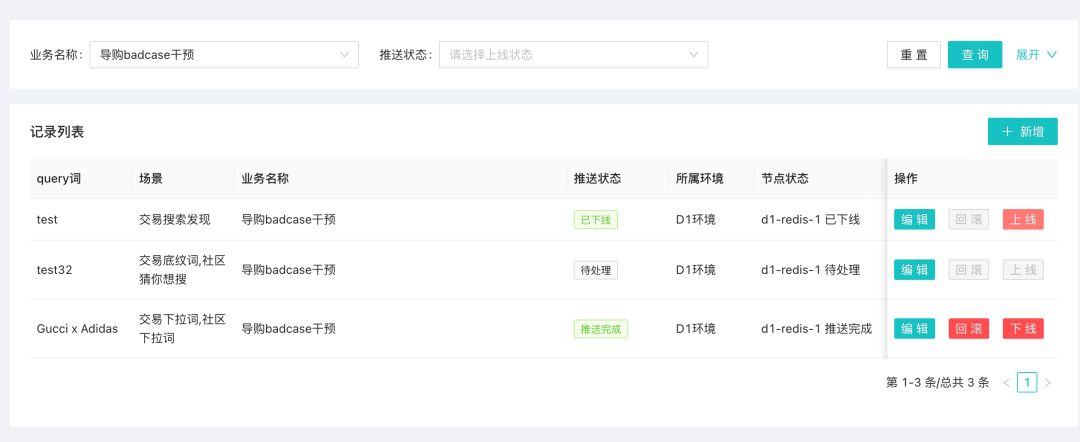This screenshot has width=1080, height=442.
Task: Click 回滚 in the test row
Action: coord(969,219)
